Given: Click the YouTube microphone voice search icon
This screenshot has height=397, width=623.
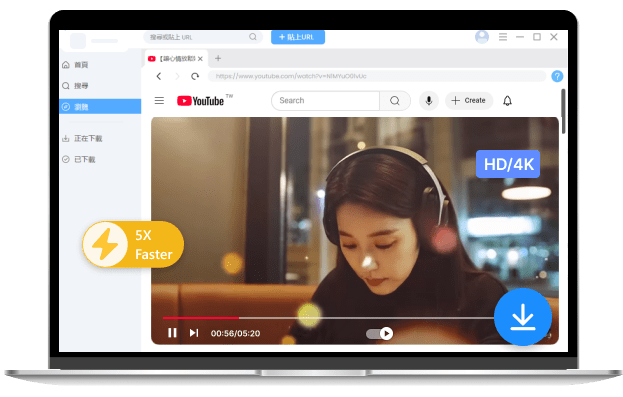Looking at the screenshot, I should click(x=429, y=101).
